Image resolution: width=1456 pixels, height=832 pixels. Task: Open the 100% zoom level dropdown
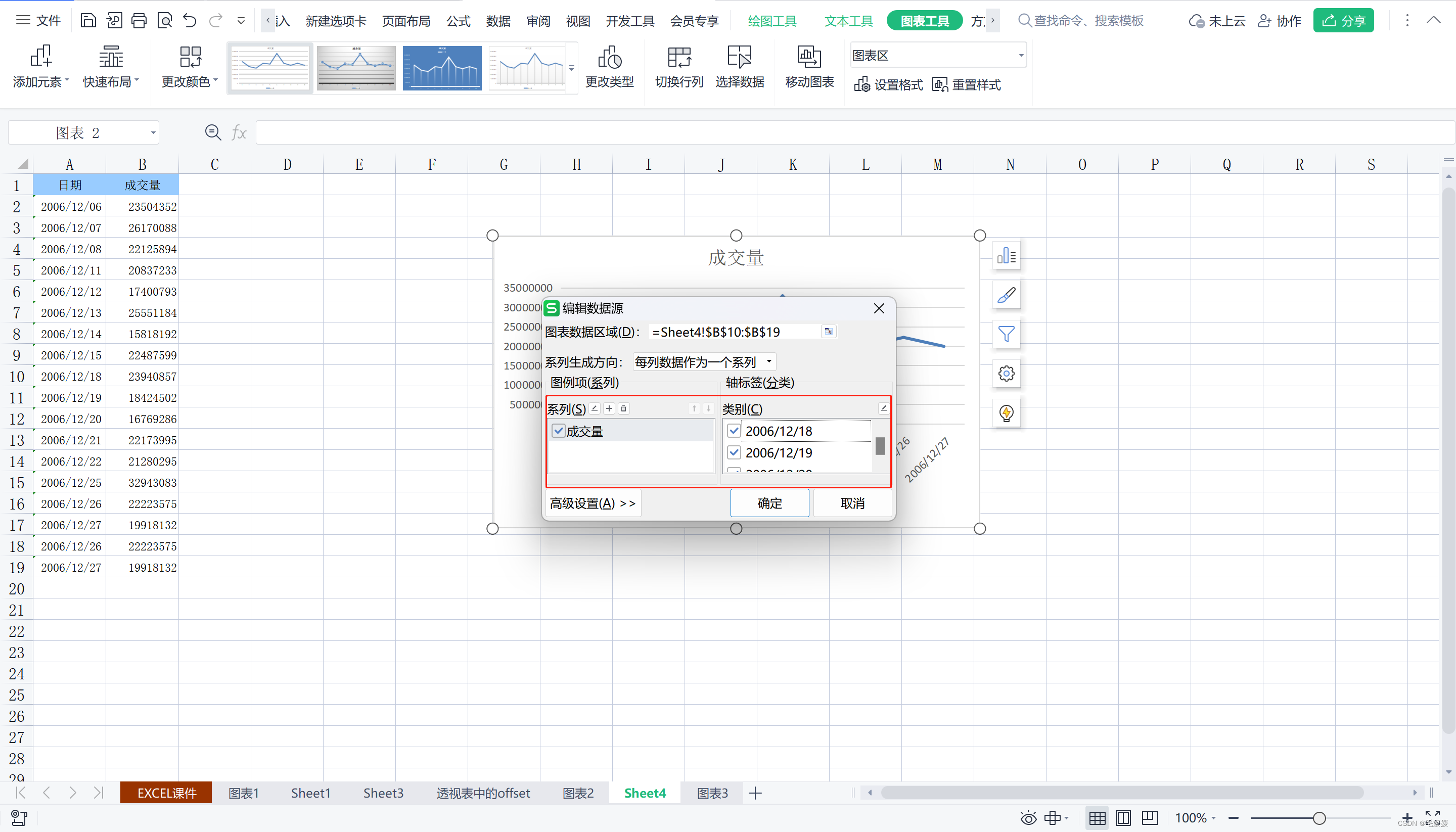1196,818
